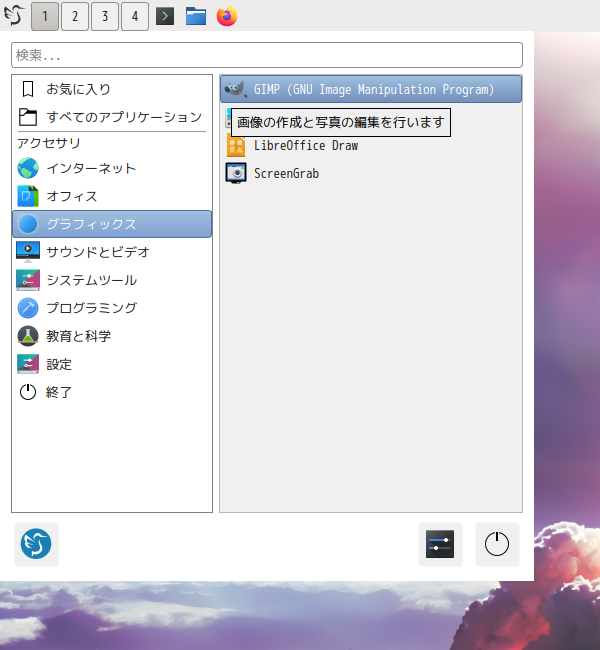Select the インターネット category
Image resolution: width=600 pixels, height=650 pixels.
112,168
